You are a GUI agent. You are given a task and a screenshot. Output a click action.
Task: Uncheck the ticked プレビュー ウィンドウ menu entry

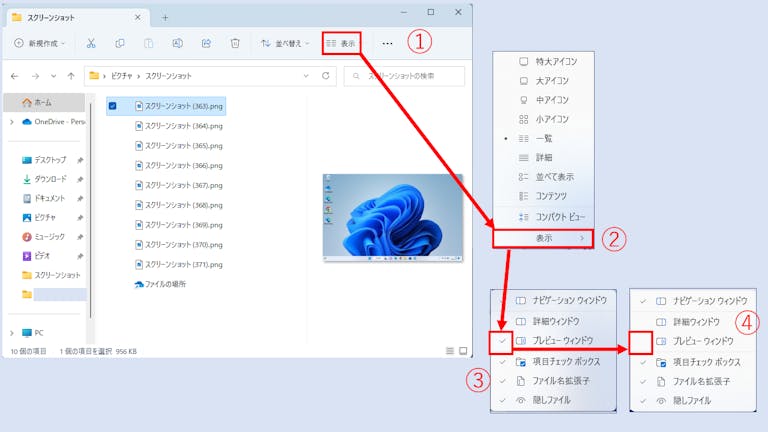[x=553, y=340]
